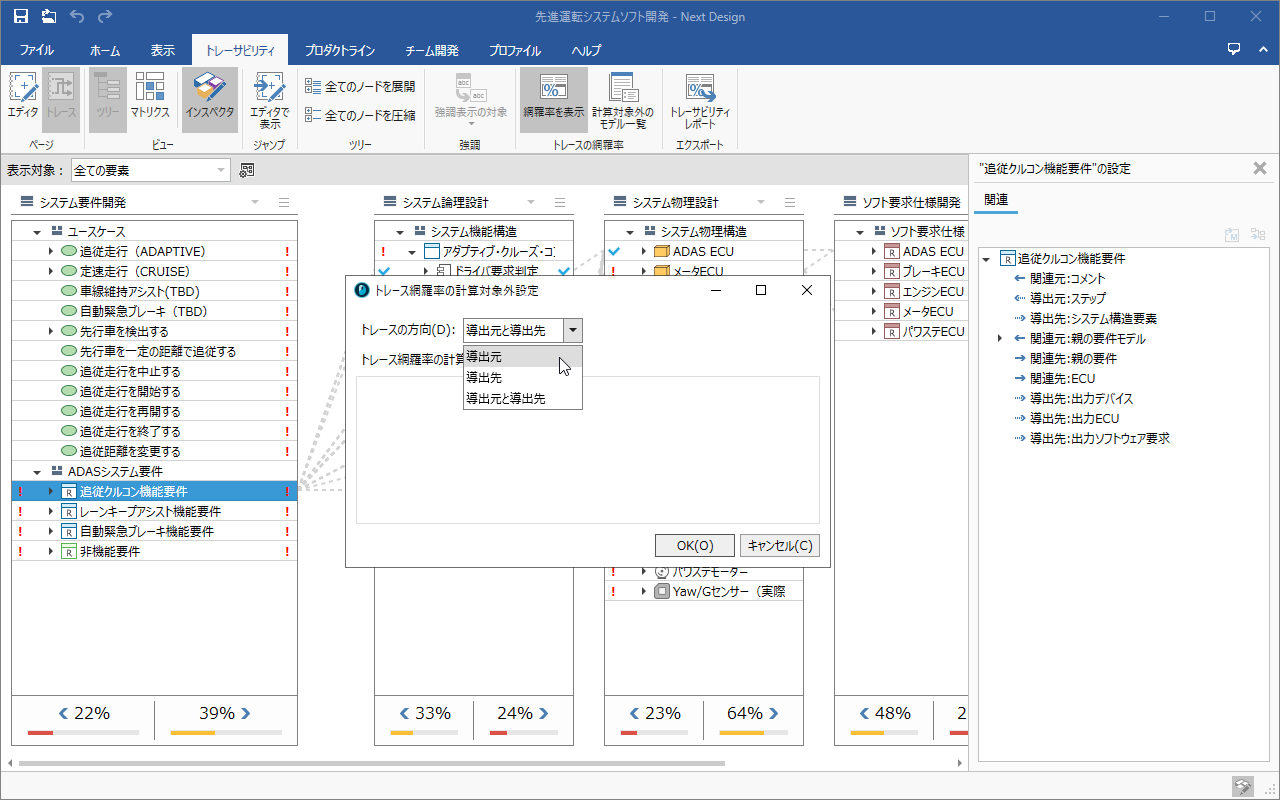This screenshot has width=1280, height=800.
Task: Click 全てのノードを圧縮
Action: click(x=360, y=115)
